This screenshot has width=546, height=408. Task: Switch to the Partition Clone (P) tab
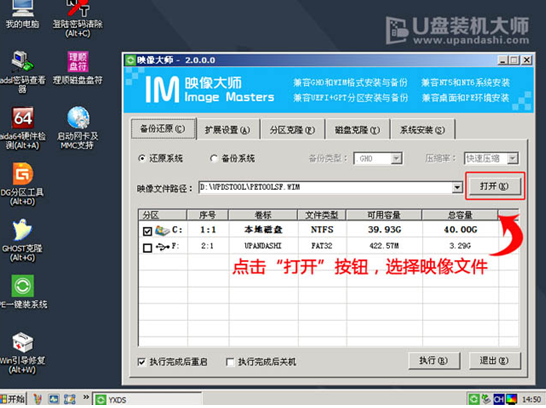point(292,130)
